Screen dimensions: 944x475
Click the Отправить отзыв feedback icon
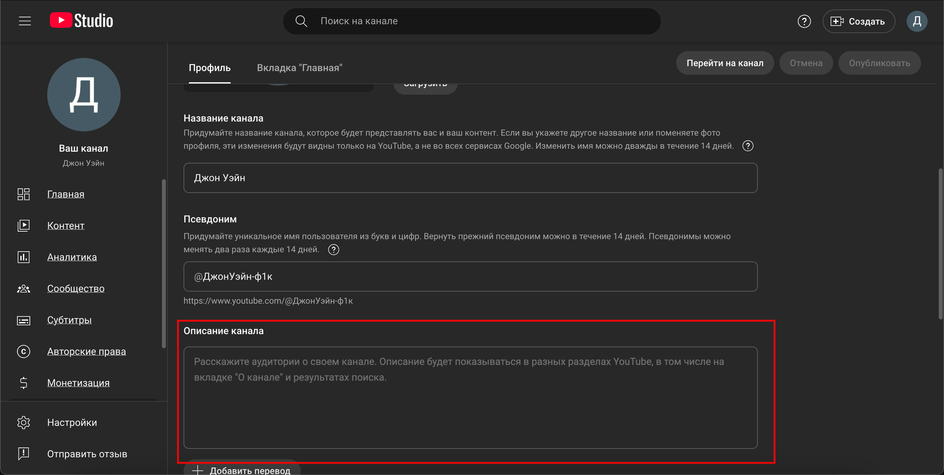23,454
